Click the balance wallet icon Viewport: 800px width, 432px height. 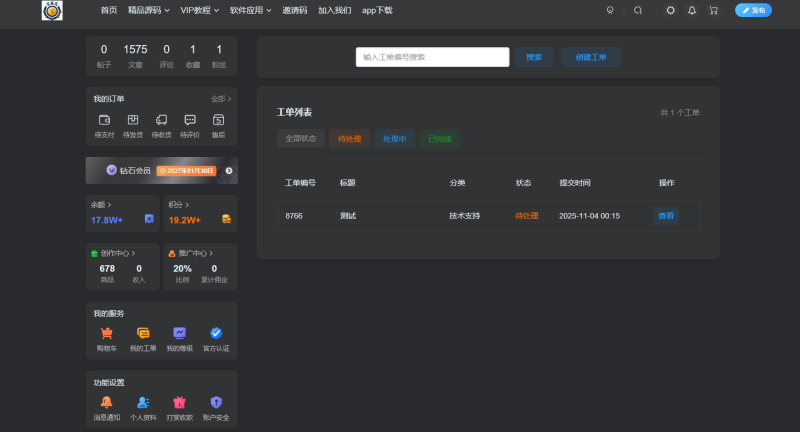pyautogui.click(x=149, y=219)
